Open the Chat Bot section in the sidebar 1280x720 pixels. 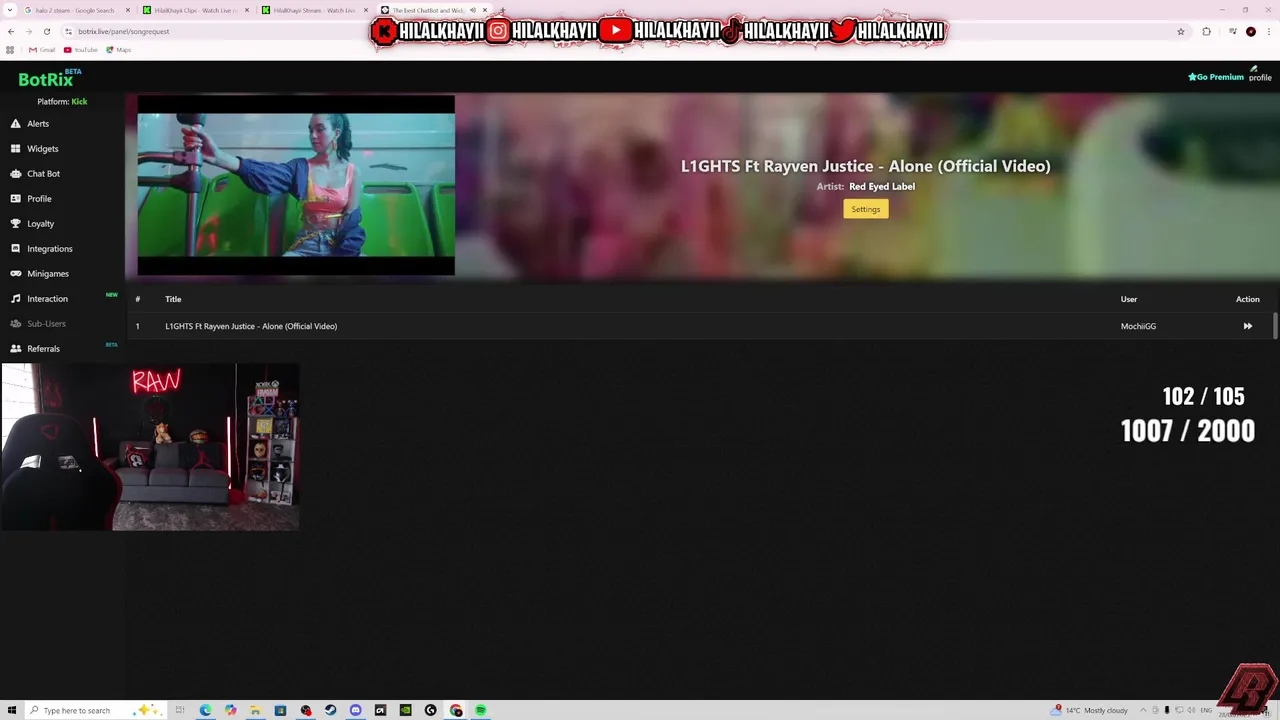click(x=35, y=174)
